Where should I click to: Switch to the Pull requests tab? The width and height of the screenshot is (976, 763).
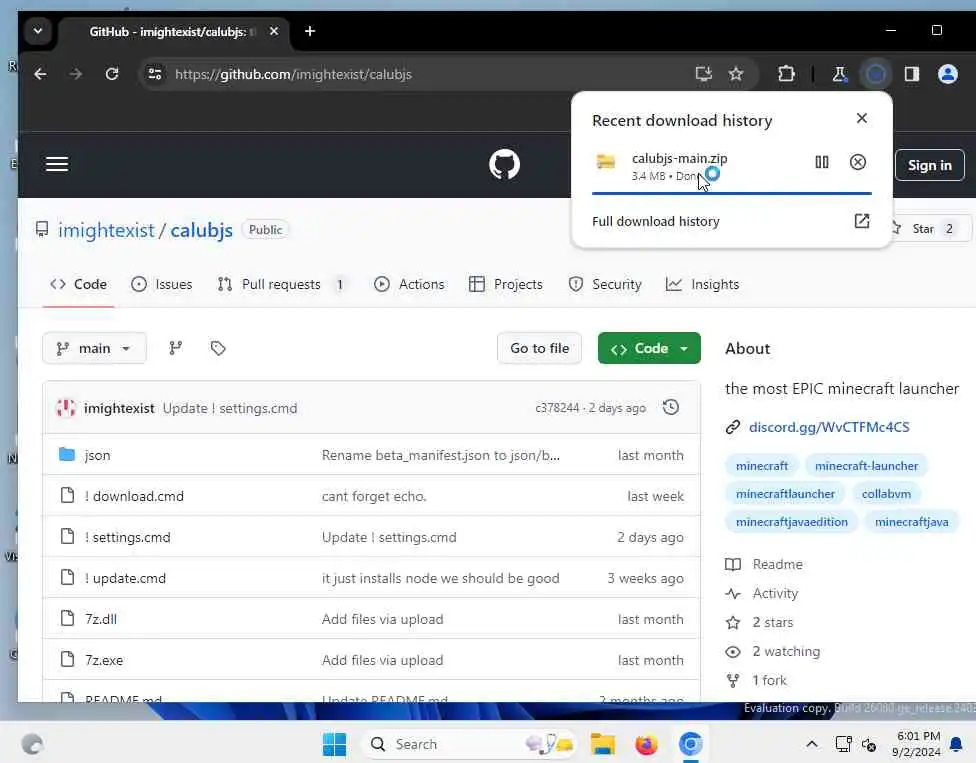pyautogui.click(x=281, y=284)
